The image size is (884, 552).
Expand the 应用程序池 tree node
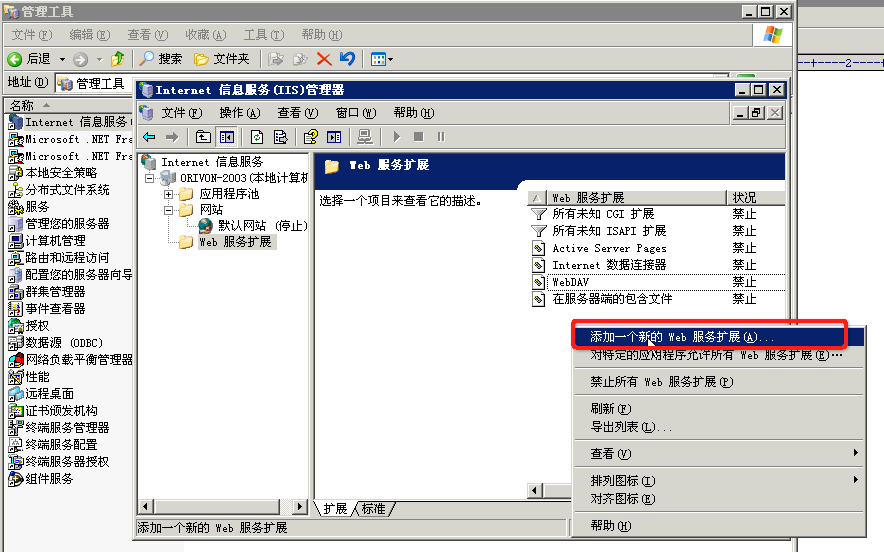click(169, 194)
